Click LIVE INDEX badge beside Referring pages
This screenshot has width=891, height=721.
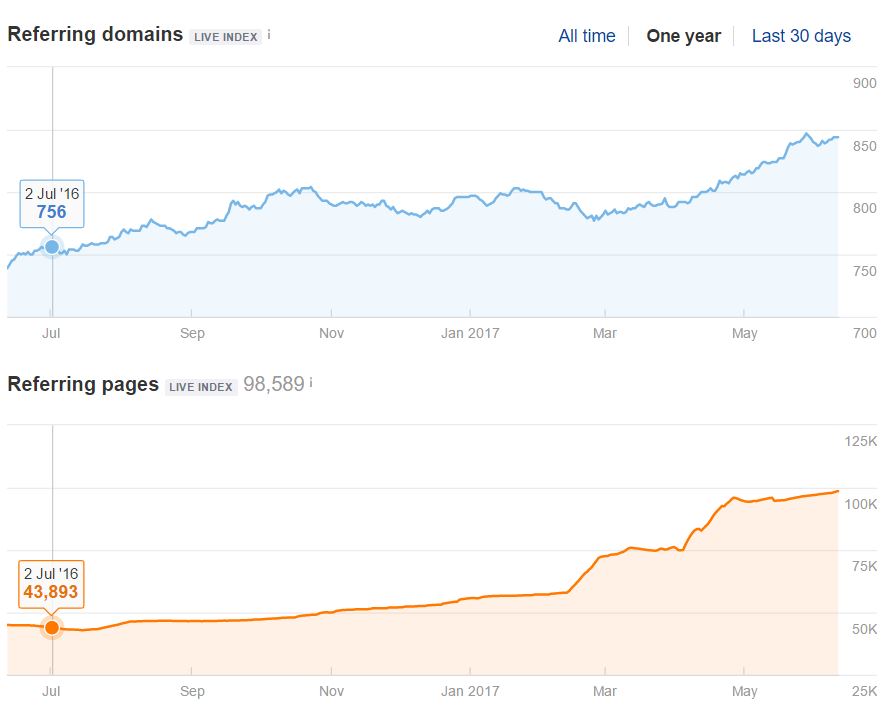(201, 387)
